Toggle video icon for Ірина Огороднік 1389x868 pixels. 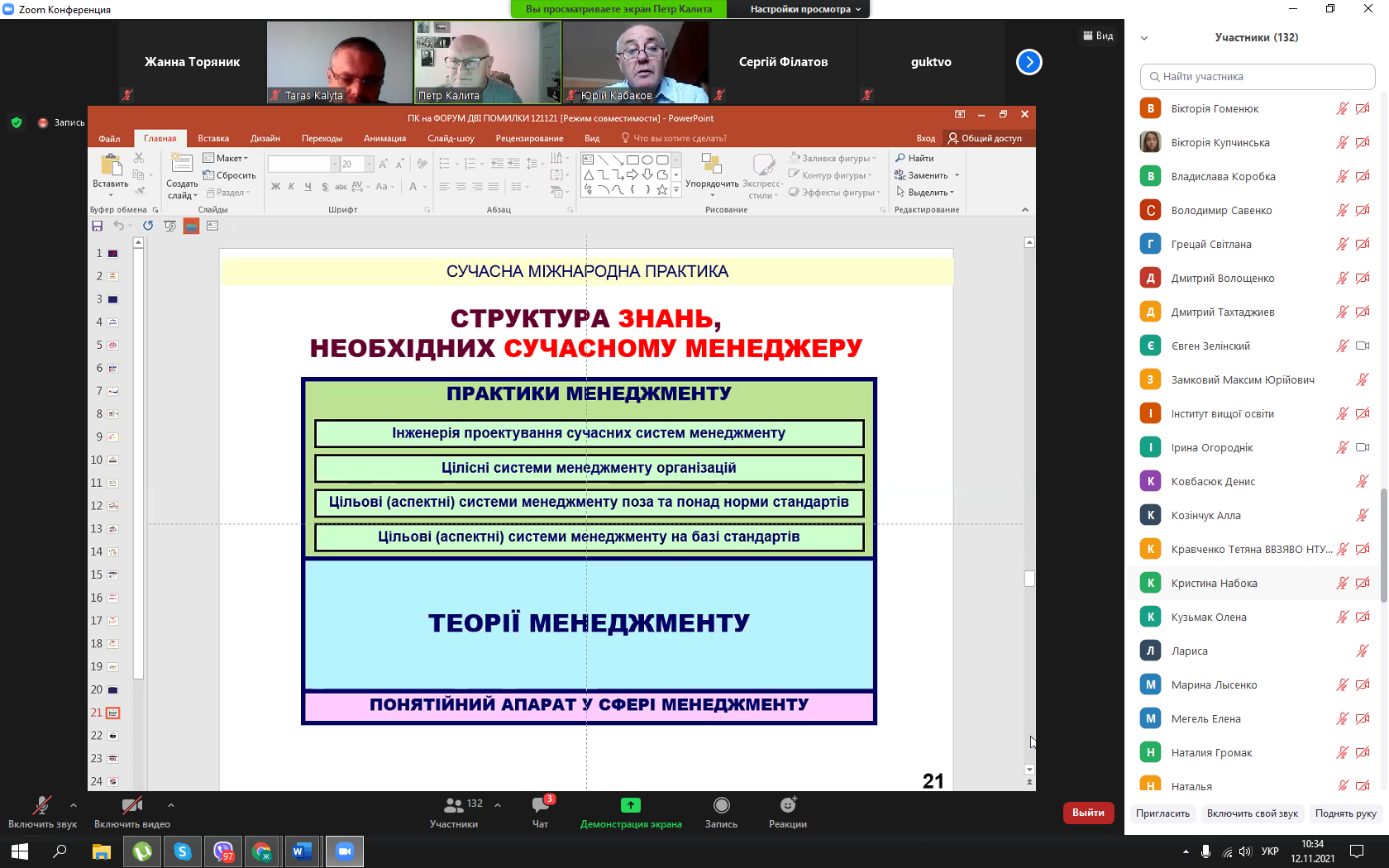[x=1363, y=447]
